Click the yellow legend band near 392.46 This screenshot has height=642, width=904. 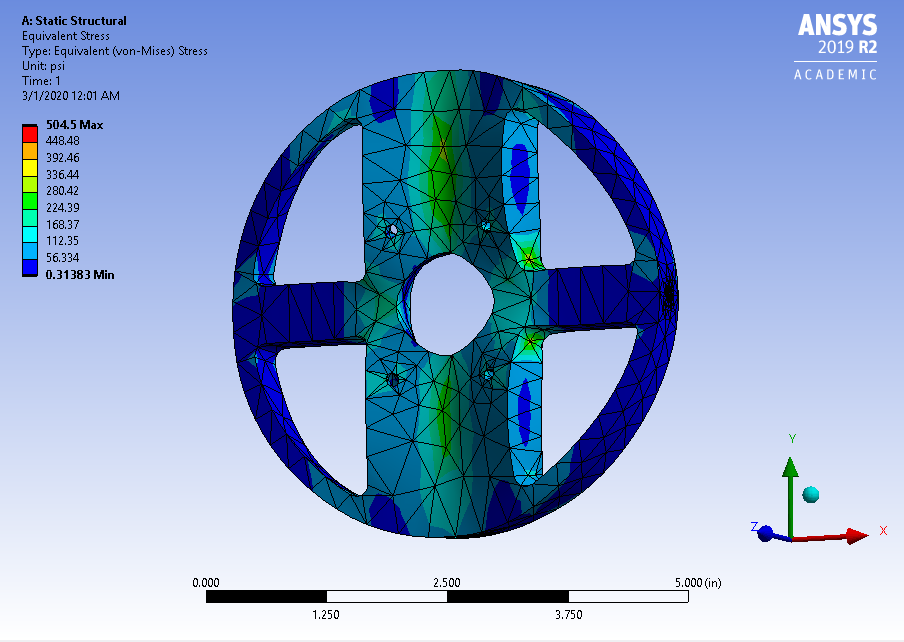[30, 168]
